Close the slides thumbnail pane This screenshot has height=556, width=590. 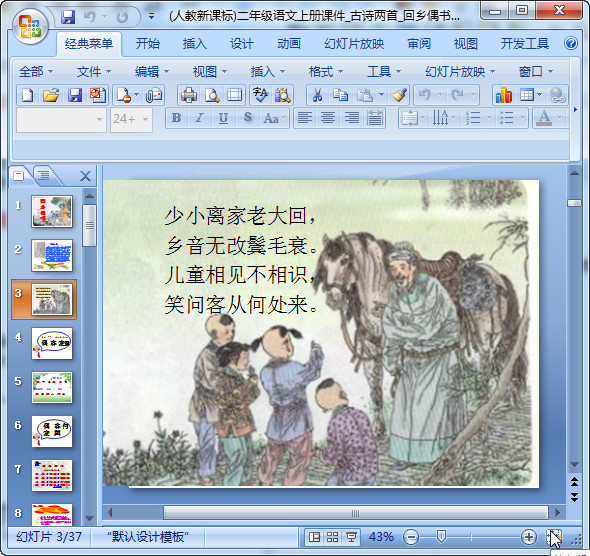85,176
